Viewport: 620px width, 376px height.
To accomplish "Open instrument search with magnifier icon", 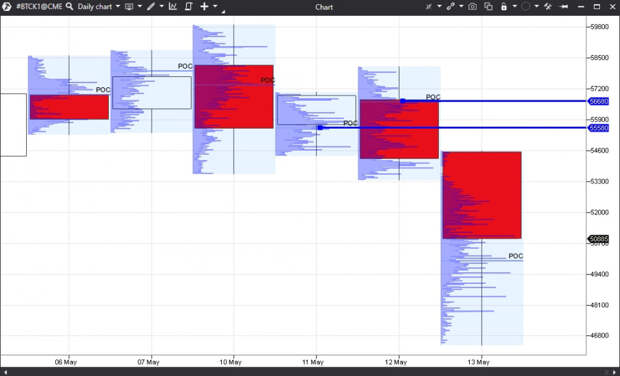I will pyautogui.click(x=70, y=6).
